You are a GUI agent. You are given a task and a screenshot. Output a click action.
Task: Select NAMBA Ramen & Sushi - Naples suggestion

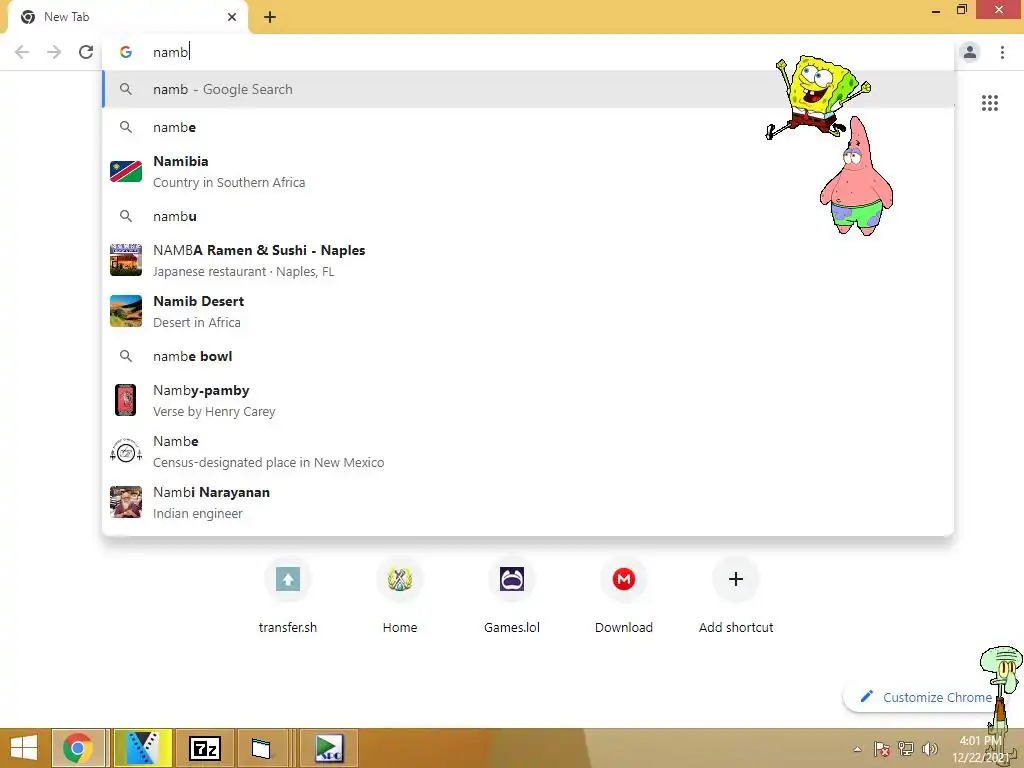[528, 261]
